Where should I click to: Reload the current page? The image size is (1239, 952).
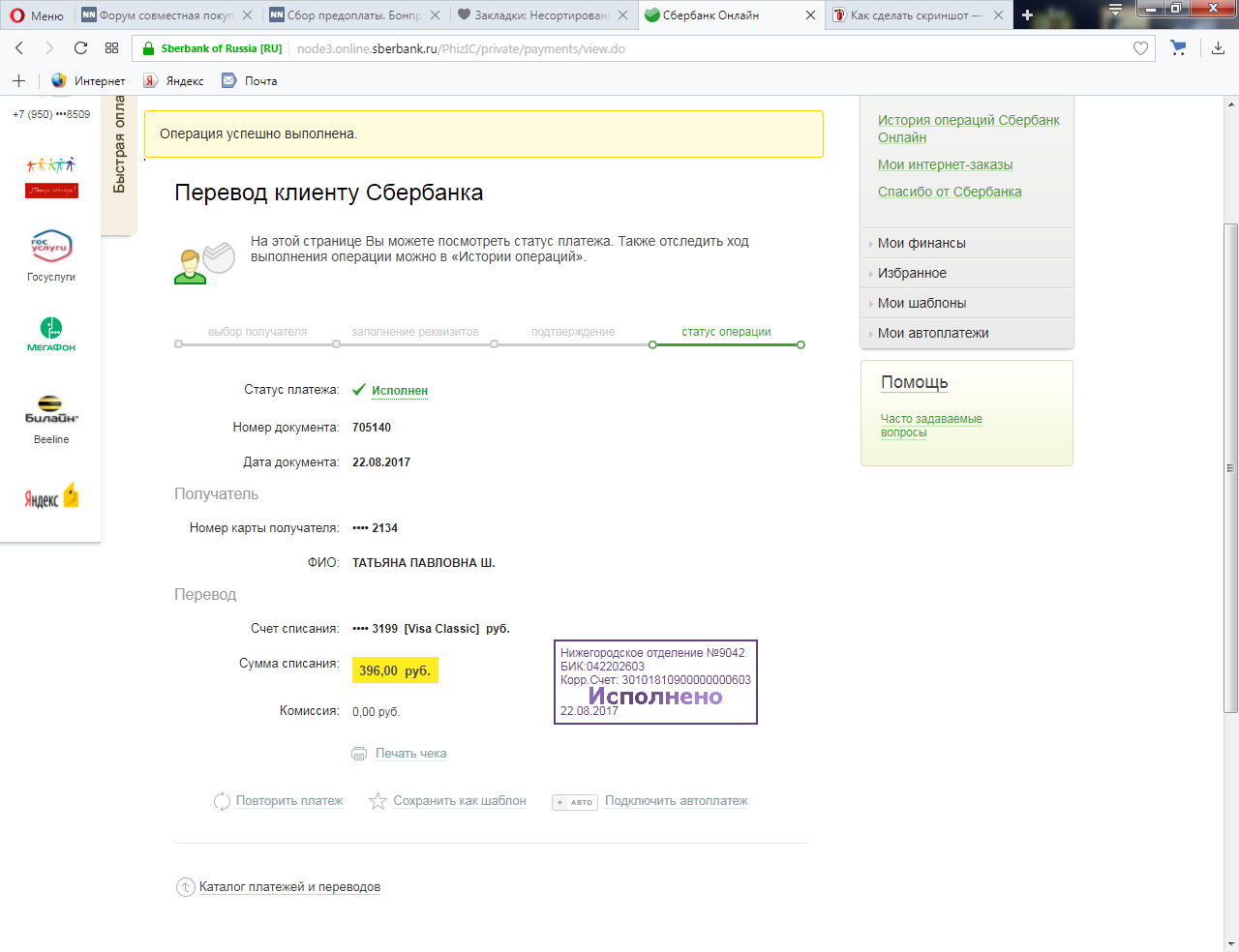(80, 48)
